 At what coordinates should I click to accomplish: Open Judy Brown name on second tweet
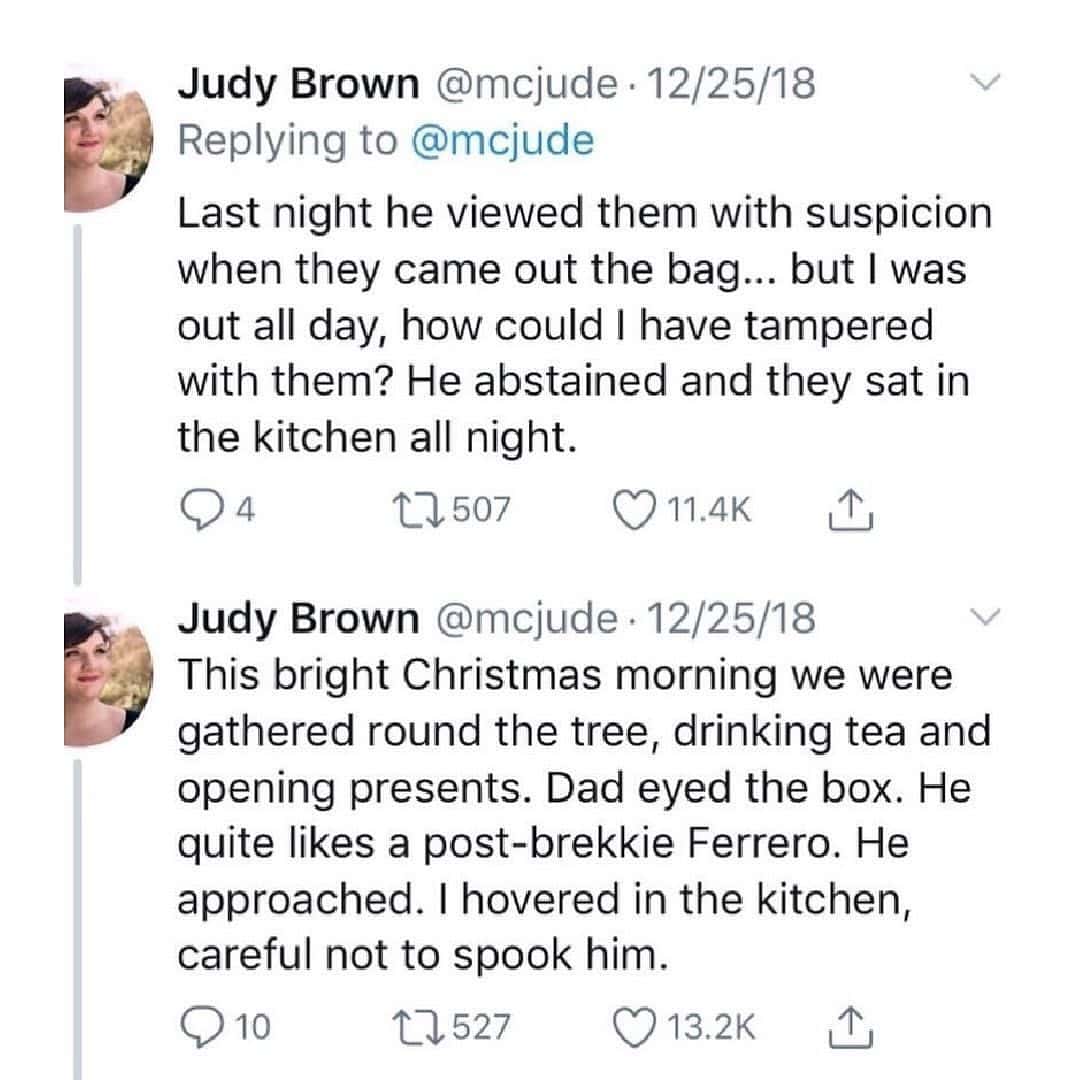coord(298,620)
